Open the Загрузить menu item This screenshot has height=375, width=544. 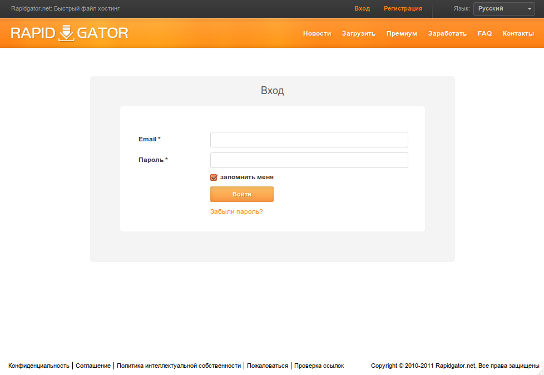(358, 34)
